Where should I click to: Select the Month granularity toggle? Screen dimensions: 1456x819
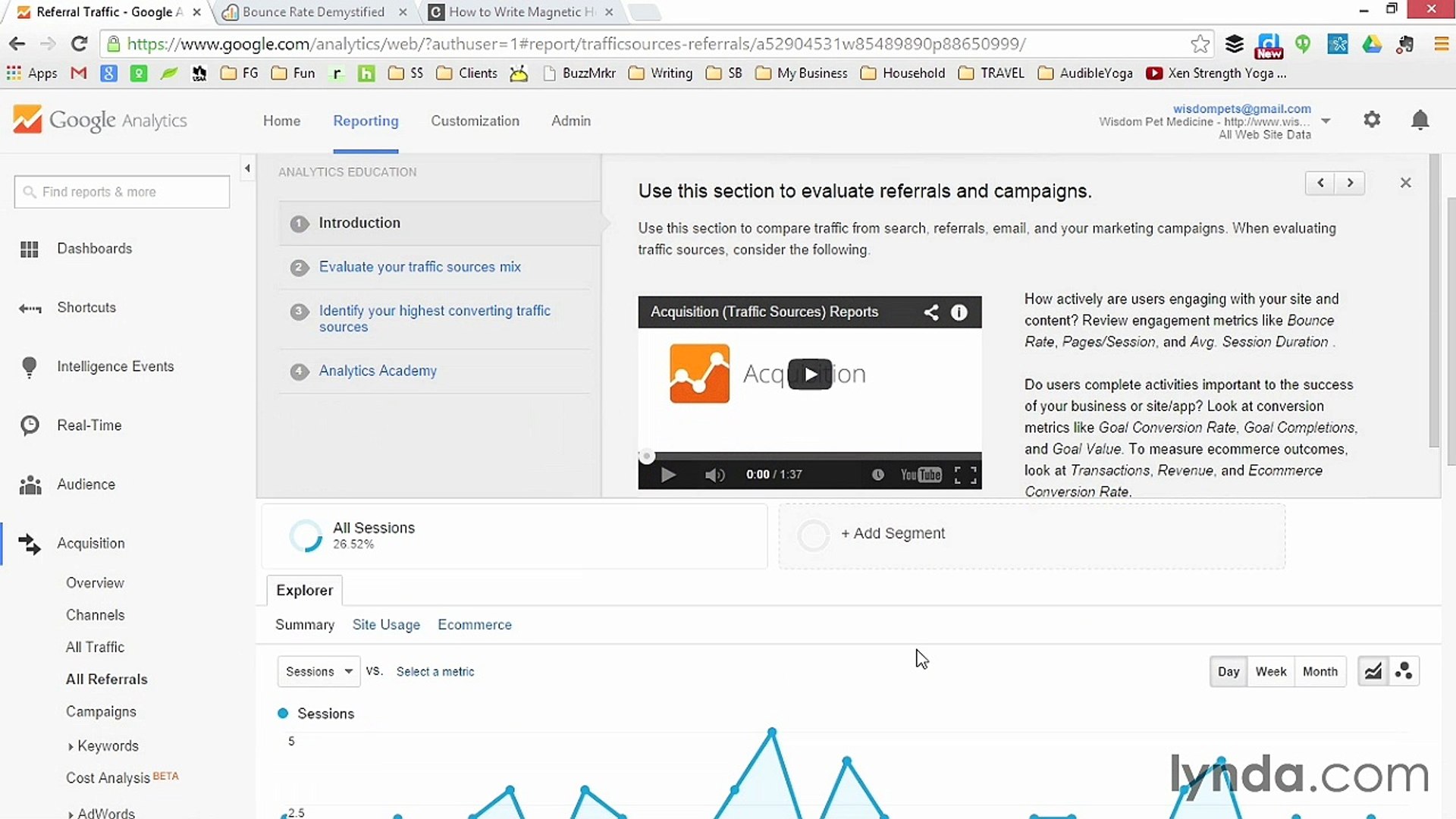click(x=1320, y=671)
